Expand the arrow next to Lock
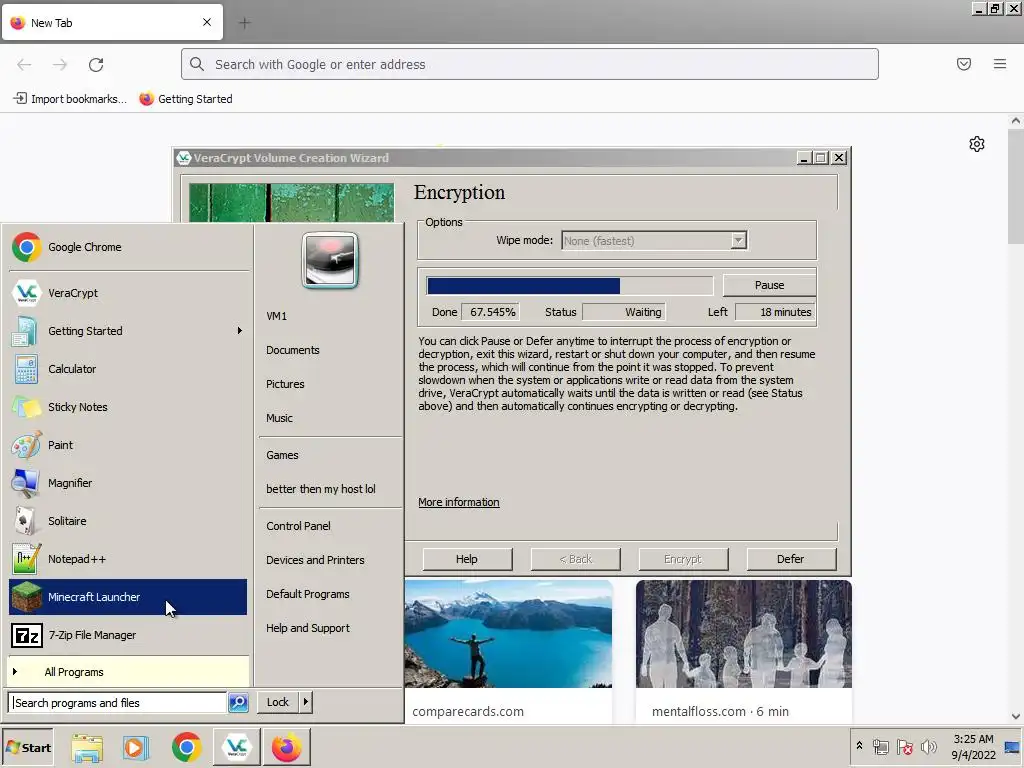 [x=306, y=702]
